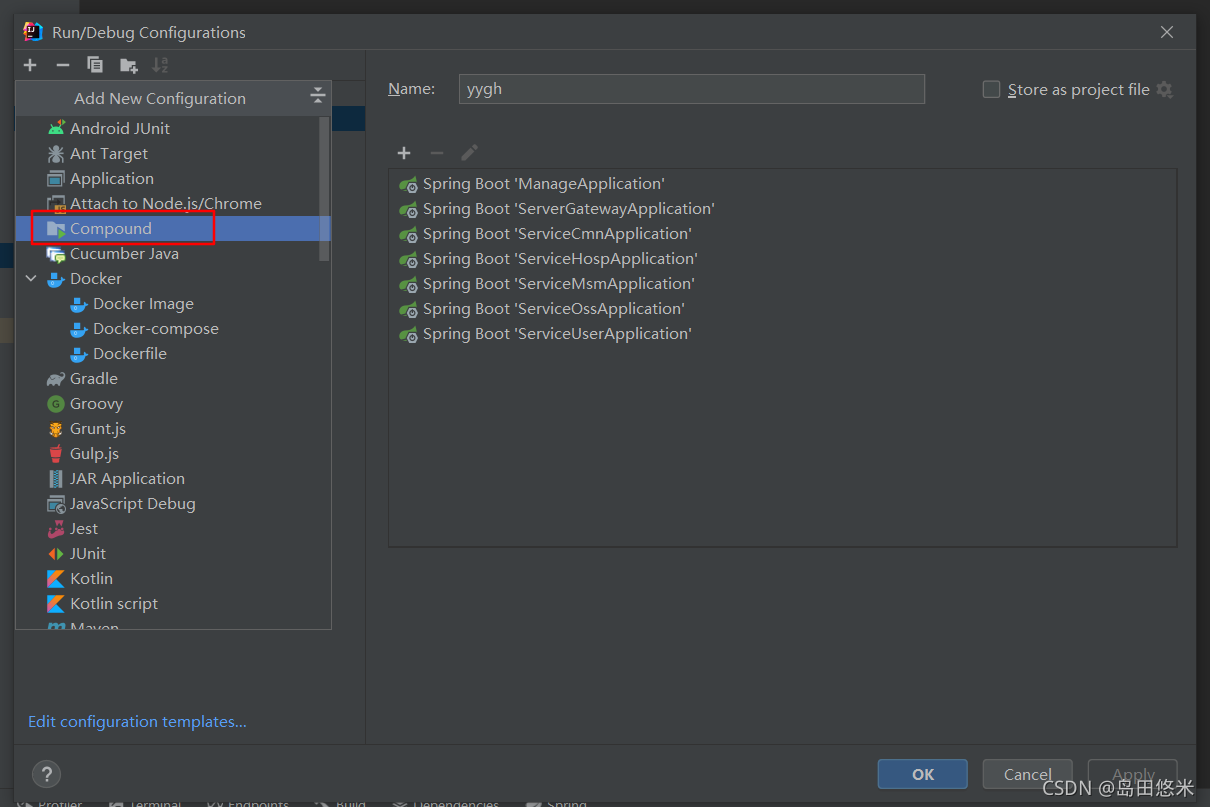The height and width of the screenshot is (807, 1210).
Task: Remove selected item from the compound list
Action: [x=436, y=152]
